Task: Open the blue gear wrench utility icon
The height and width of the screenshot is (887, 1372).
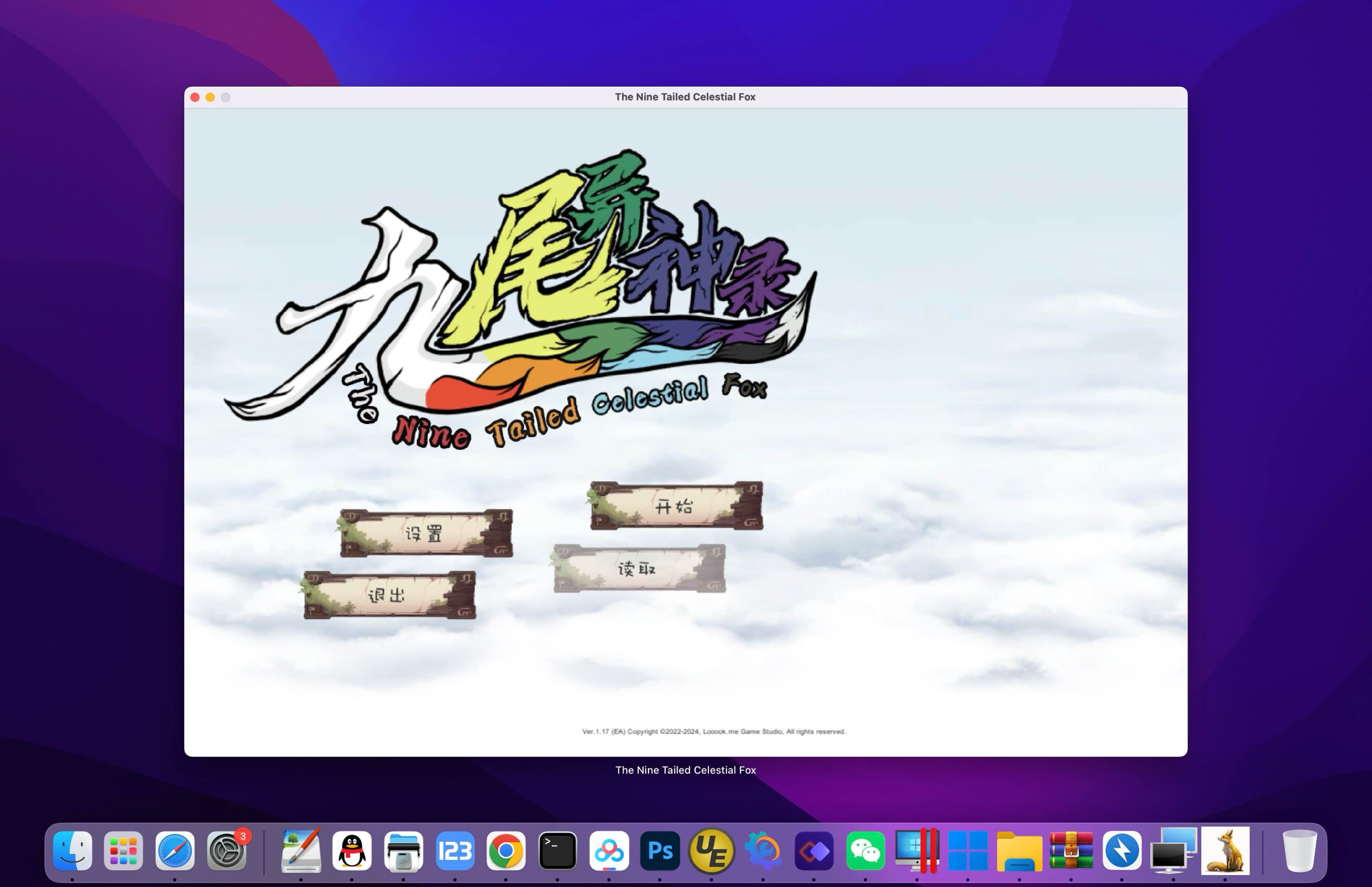Action: (x=763, y=851)
